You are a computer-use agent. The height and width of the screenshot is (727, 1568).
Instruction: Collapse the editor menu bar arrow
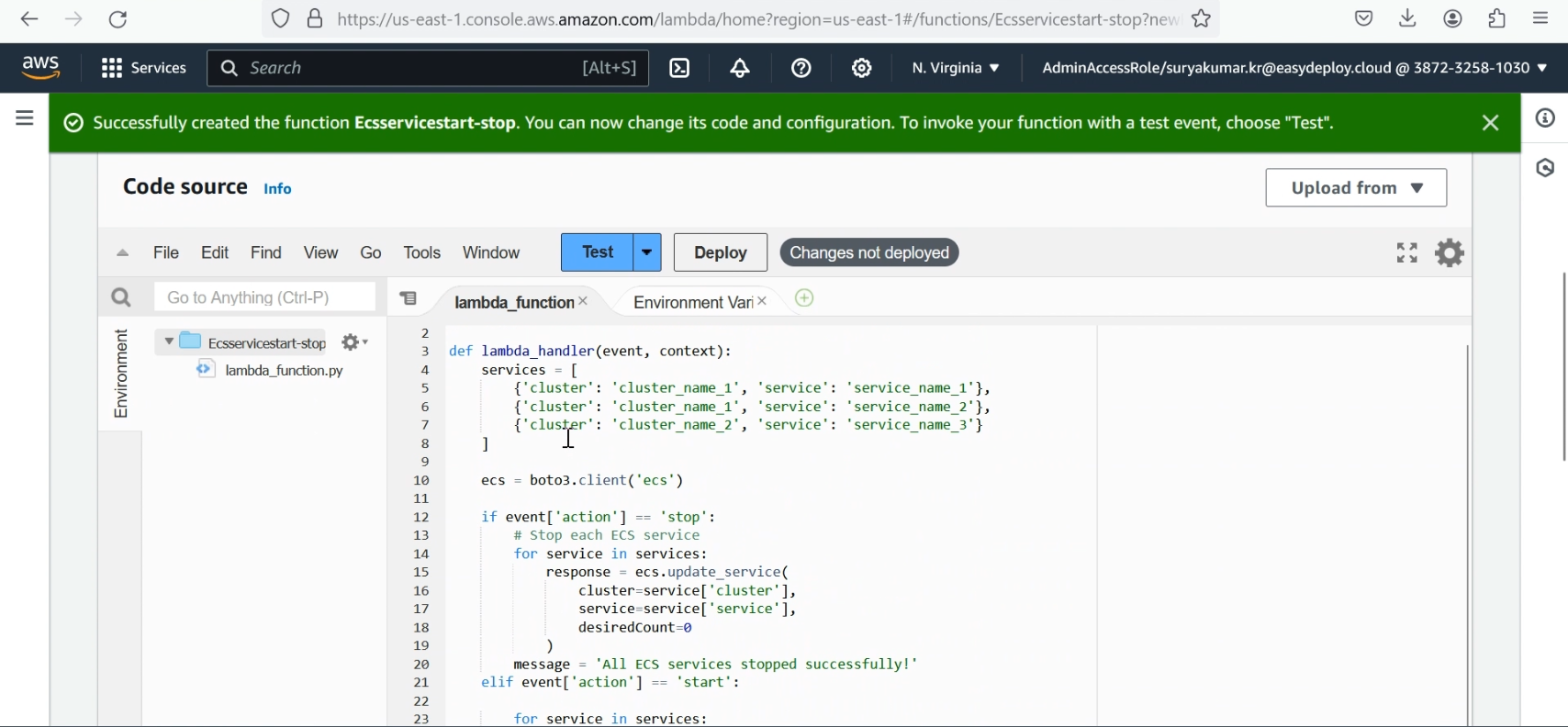pos(123,253)
